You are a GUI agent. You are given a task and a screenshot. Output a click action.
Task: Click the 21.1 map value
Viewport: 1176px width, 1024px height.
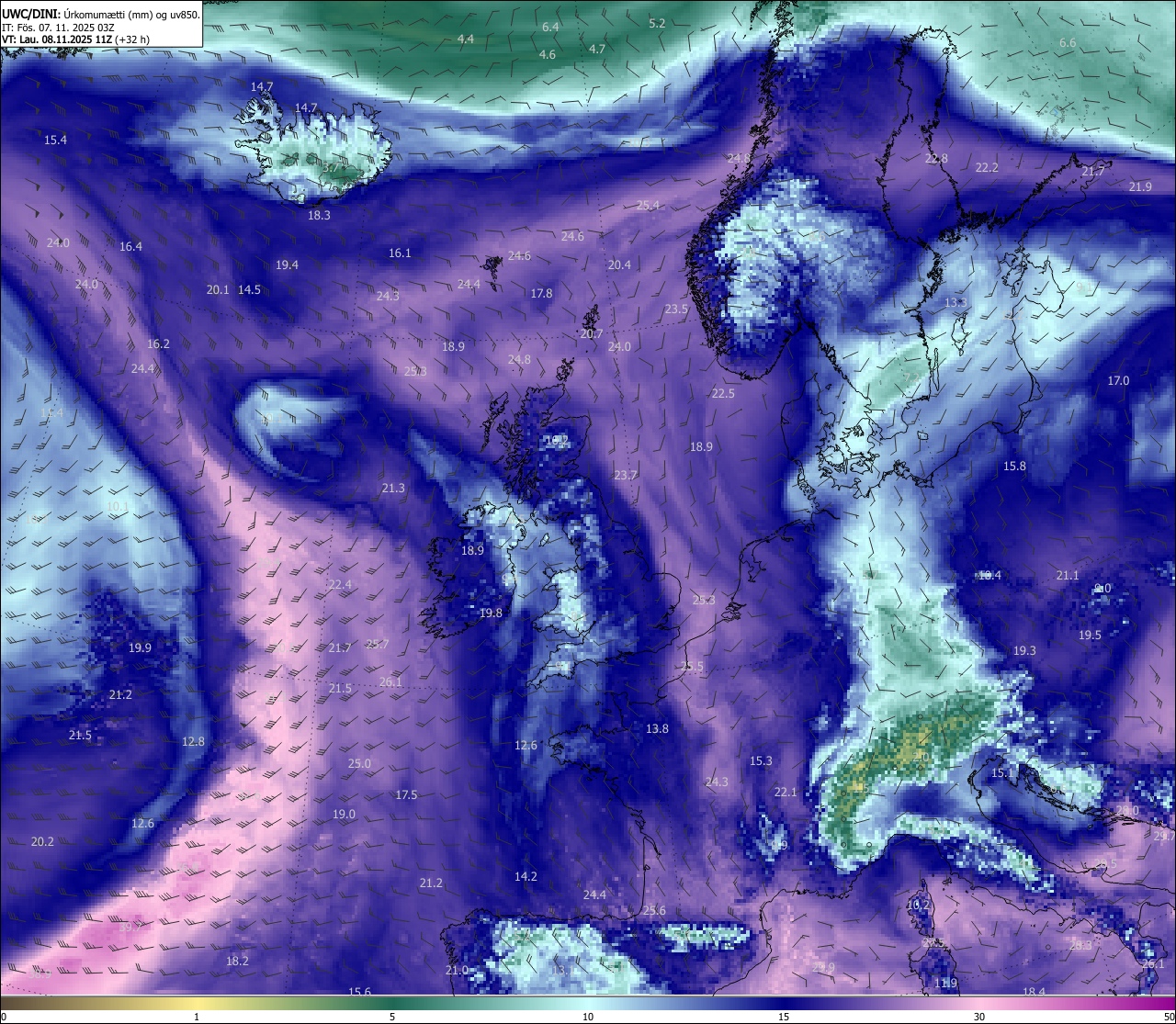[x=1068, y=576]
